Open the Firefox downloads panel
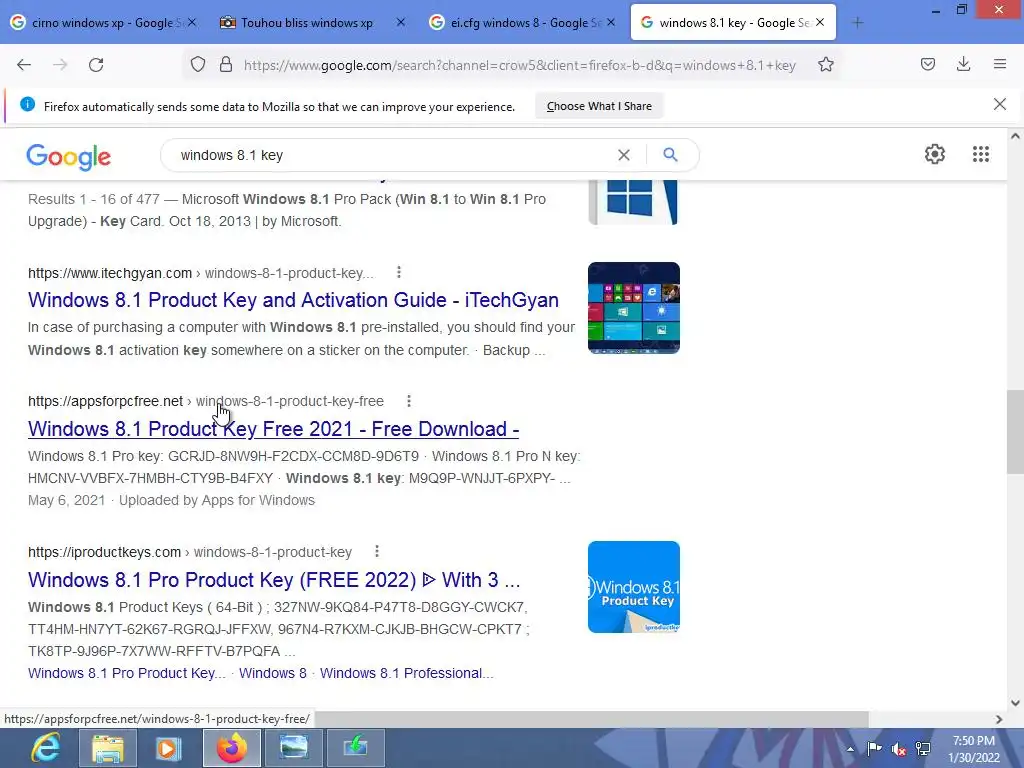Image resolution: width=1024 pixels, height=768 pixels. [963, 64]
